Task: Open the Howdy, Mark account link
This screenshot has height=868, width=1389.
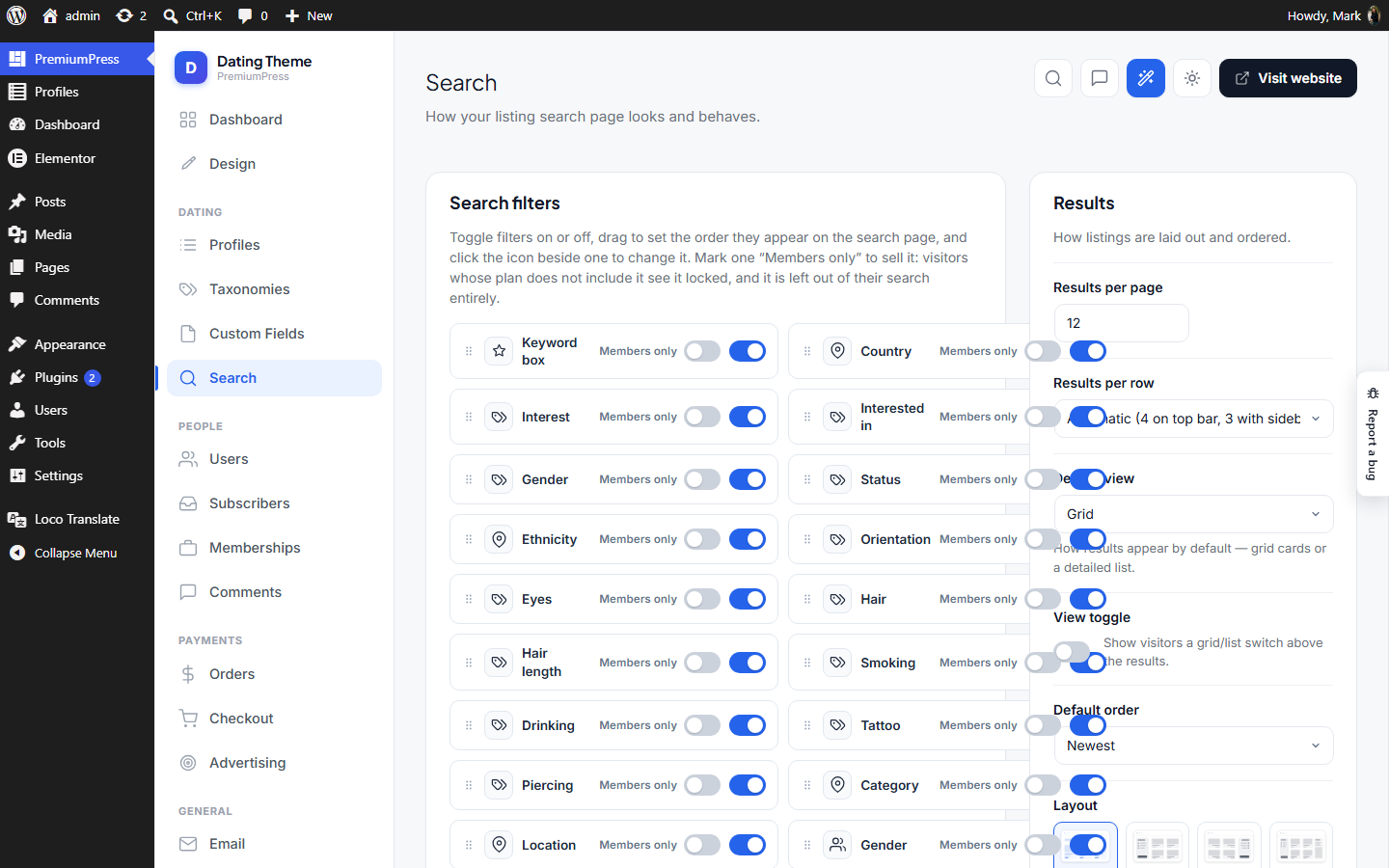Action: [1334, 15]
